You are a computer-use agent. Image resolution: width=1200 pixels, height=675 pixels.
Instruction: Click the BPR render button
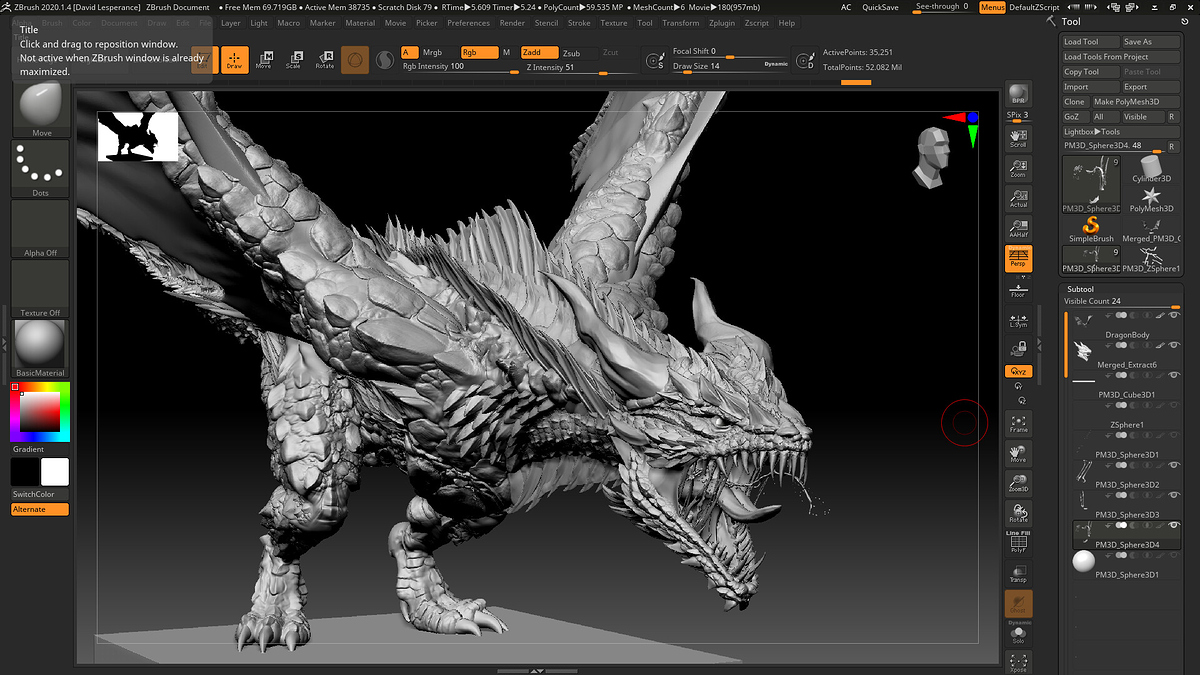click(1018, 95)
